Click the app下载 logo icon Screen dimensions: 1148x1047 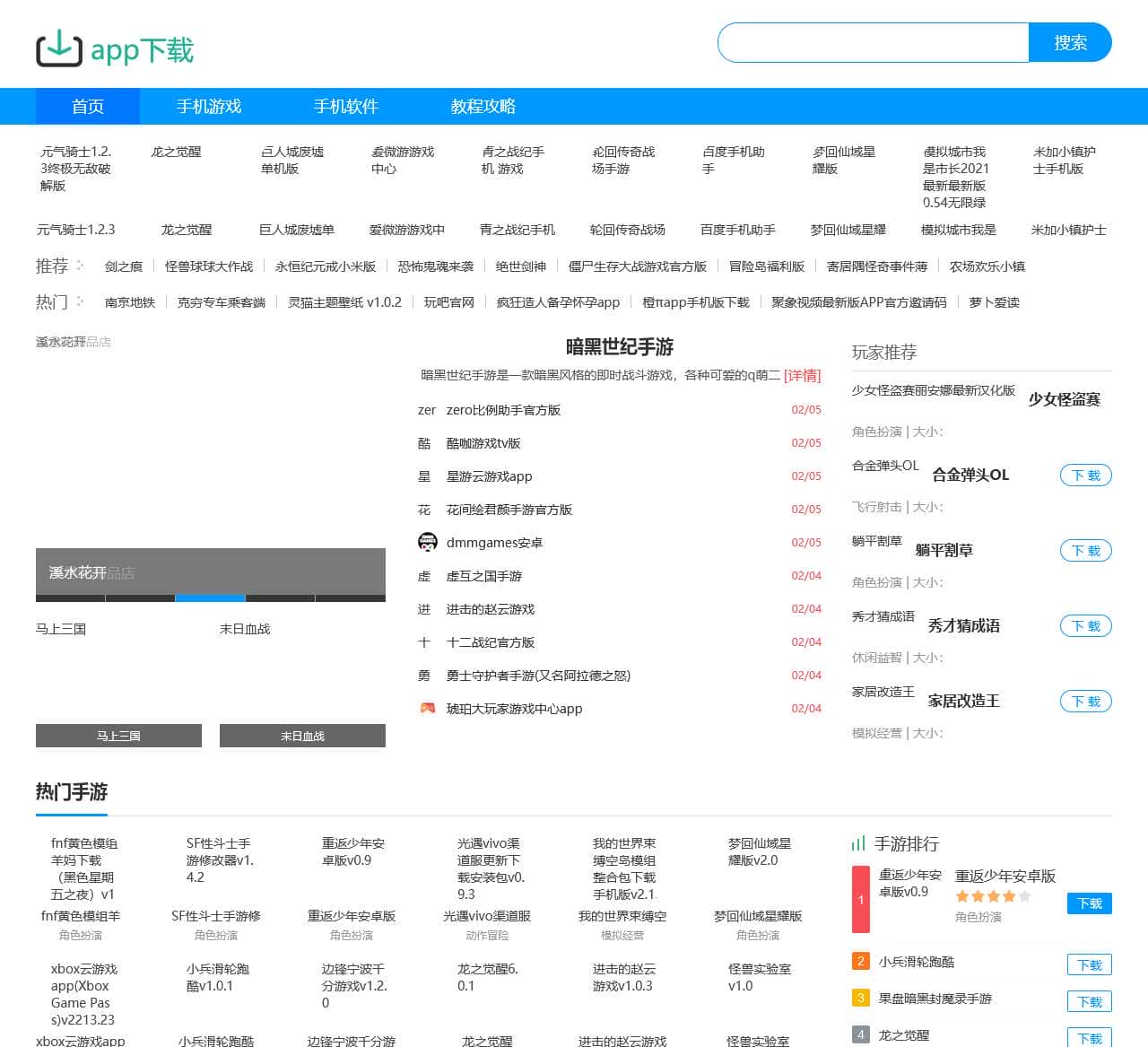59,48
